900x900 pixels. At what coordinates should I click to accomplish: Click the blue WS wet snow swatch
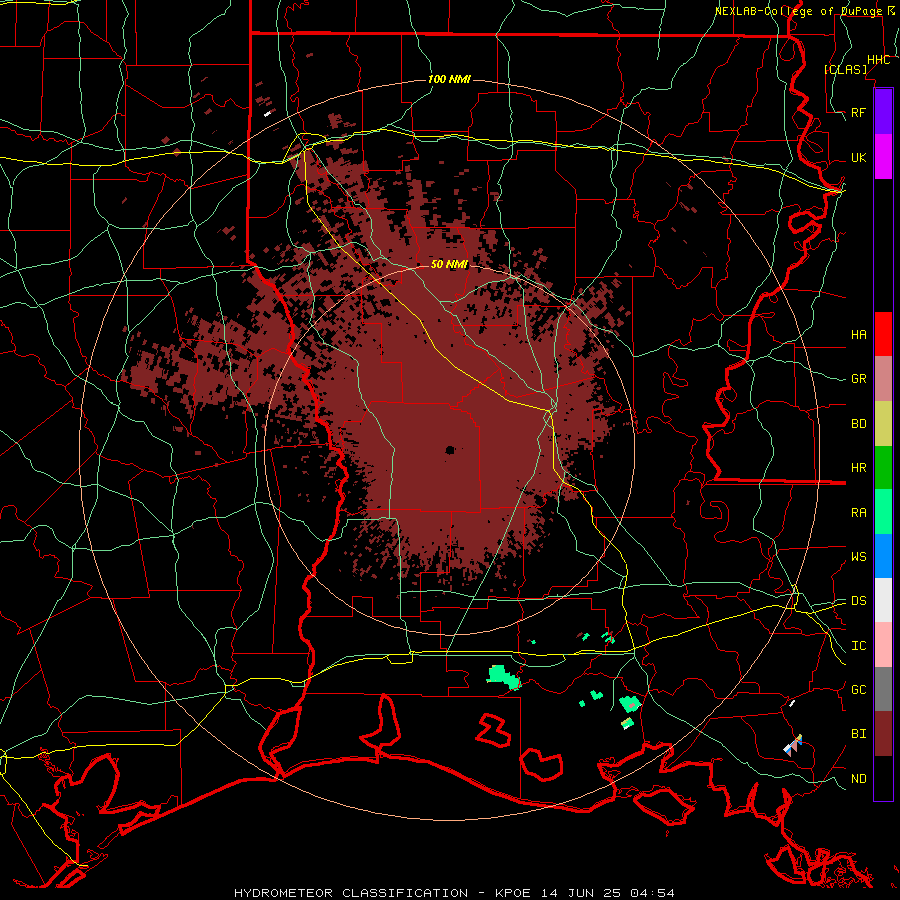883,556
